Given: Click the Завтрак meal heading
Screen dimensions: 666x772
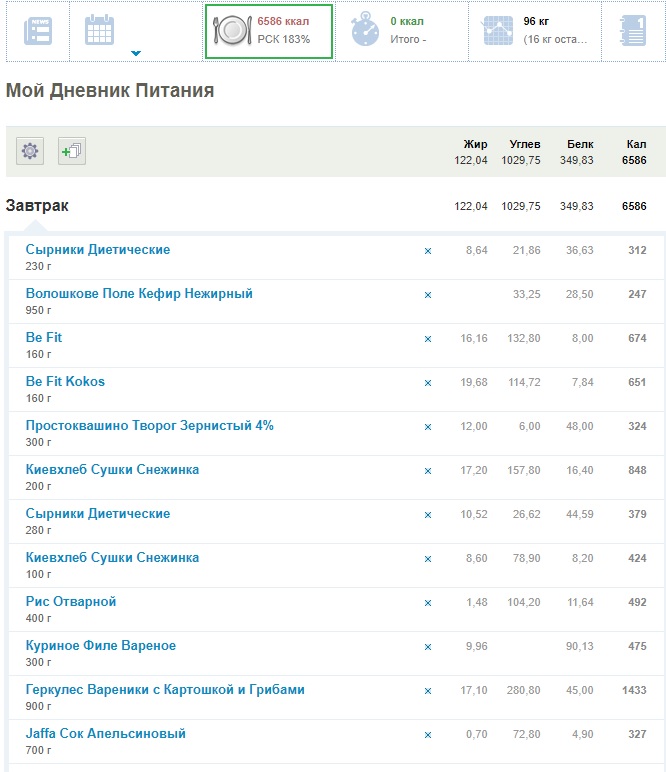Looking at the screenshot, I should pos(38,206).
